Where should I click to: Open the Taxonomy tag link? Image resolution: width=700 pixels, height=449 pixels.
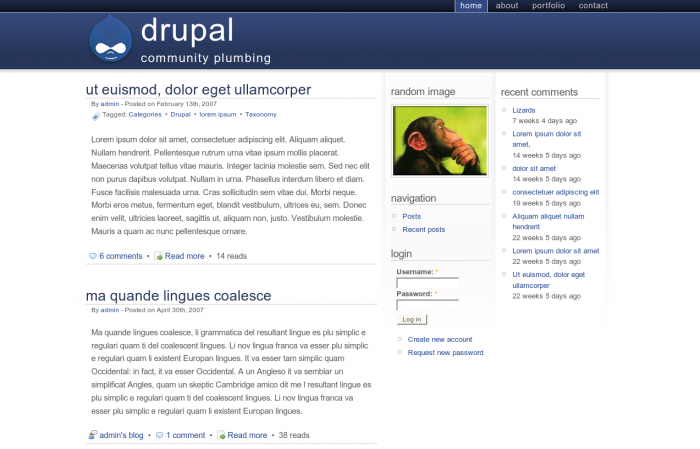261,115
